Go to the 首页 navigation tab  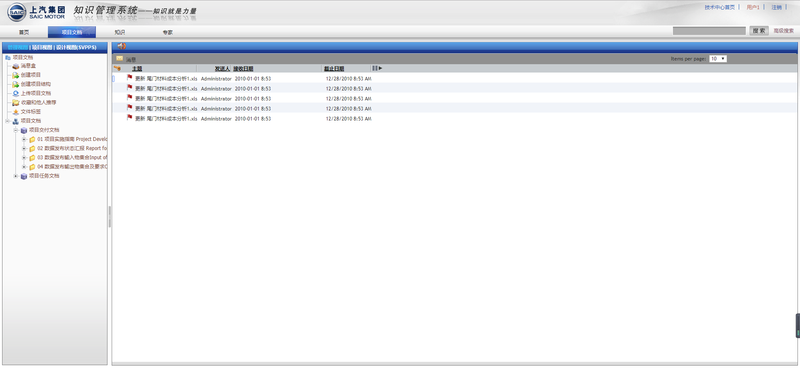click(x=24, y=32)
